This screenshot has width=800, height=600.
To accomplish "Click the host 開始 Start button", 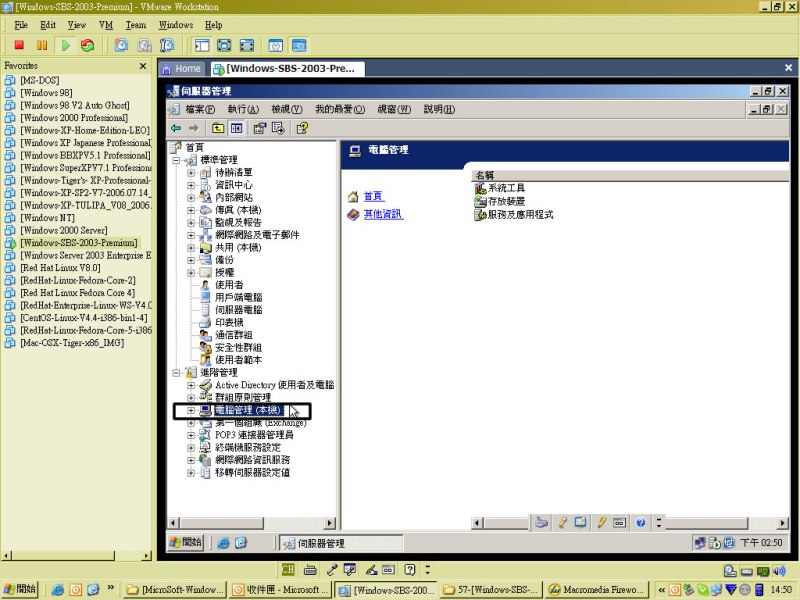I will click(20, 589).
